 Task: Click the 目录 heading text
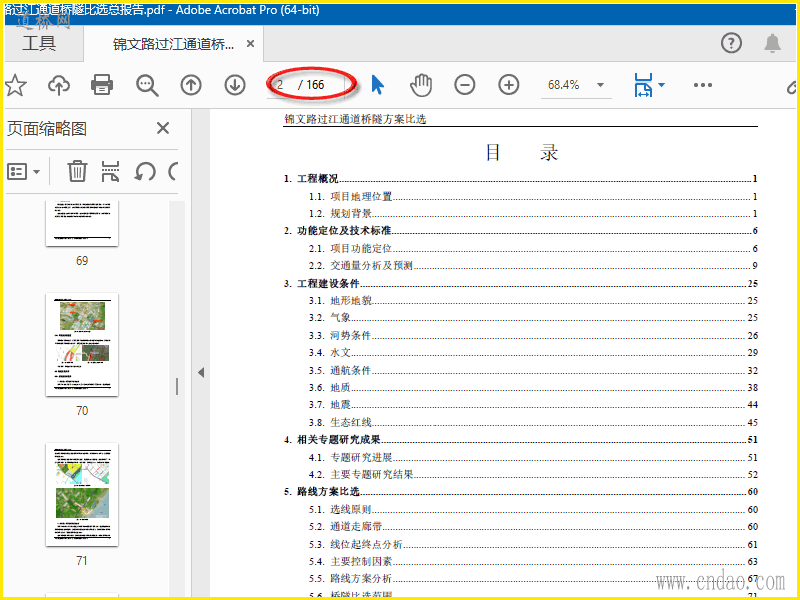(521, 152)
